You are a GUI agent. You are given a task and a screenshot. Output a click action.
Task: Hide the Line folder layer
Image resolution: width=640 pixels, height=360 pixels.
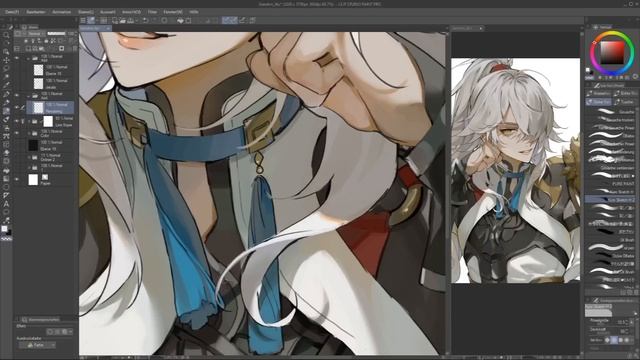tap(16, 121)
